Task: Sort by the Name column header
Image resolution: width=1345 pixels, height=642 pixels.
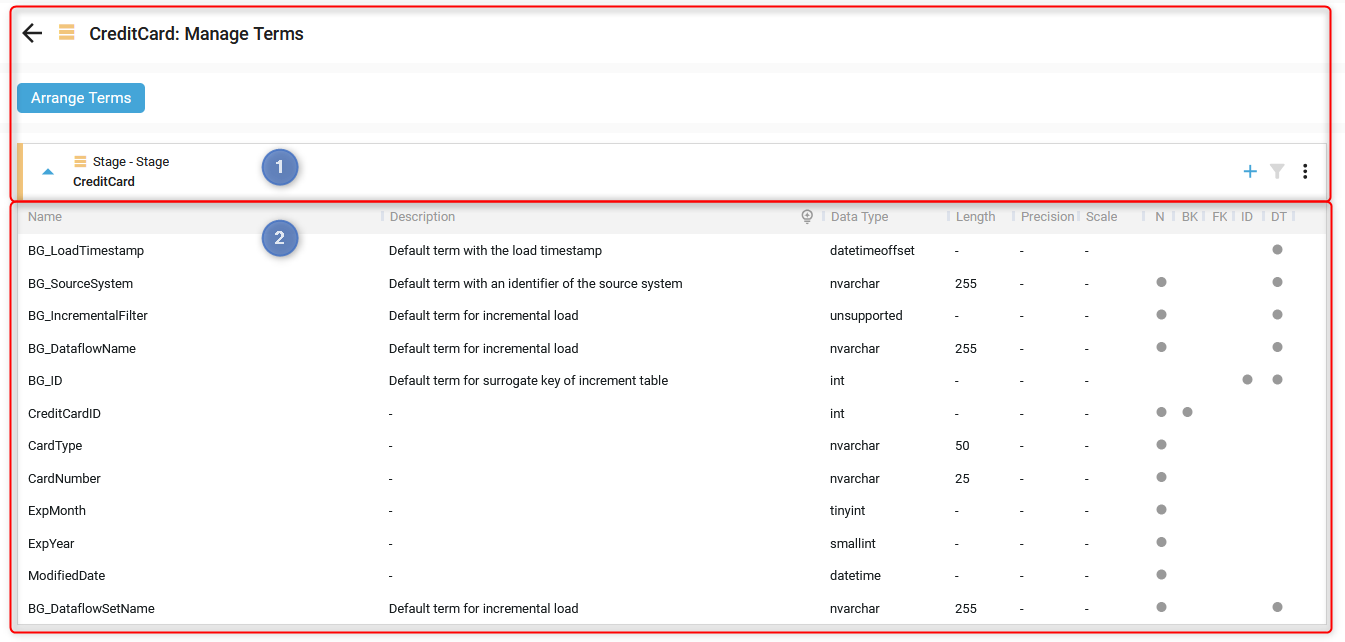Action: (x=45, y=217)
